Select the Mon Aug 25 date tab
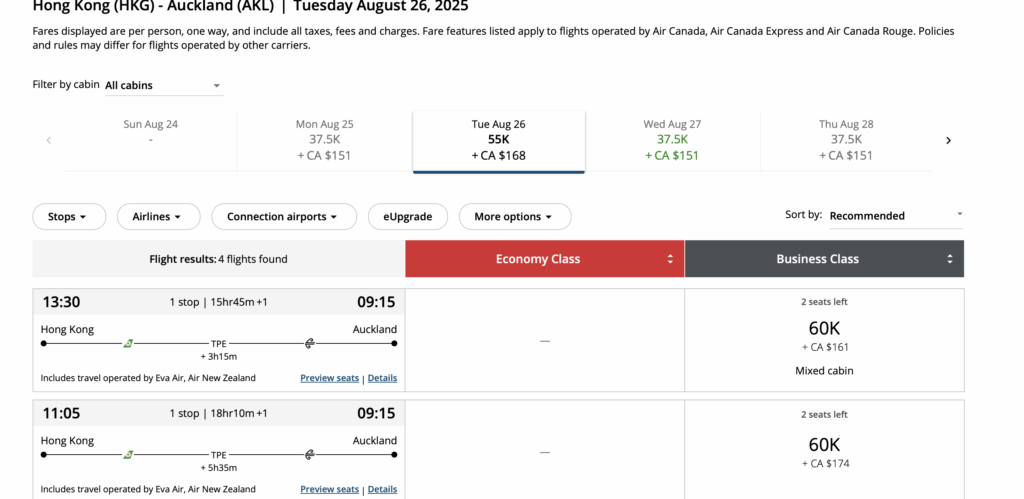This screenshot has height=499, width=1024. coord(325,140)
